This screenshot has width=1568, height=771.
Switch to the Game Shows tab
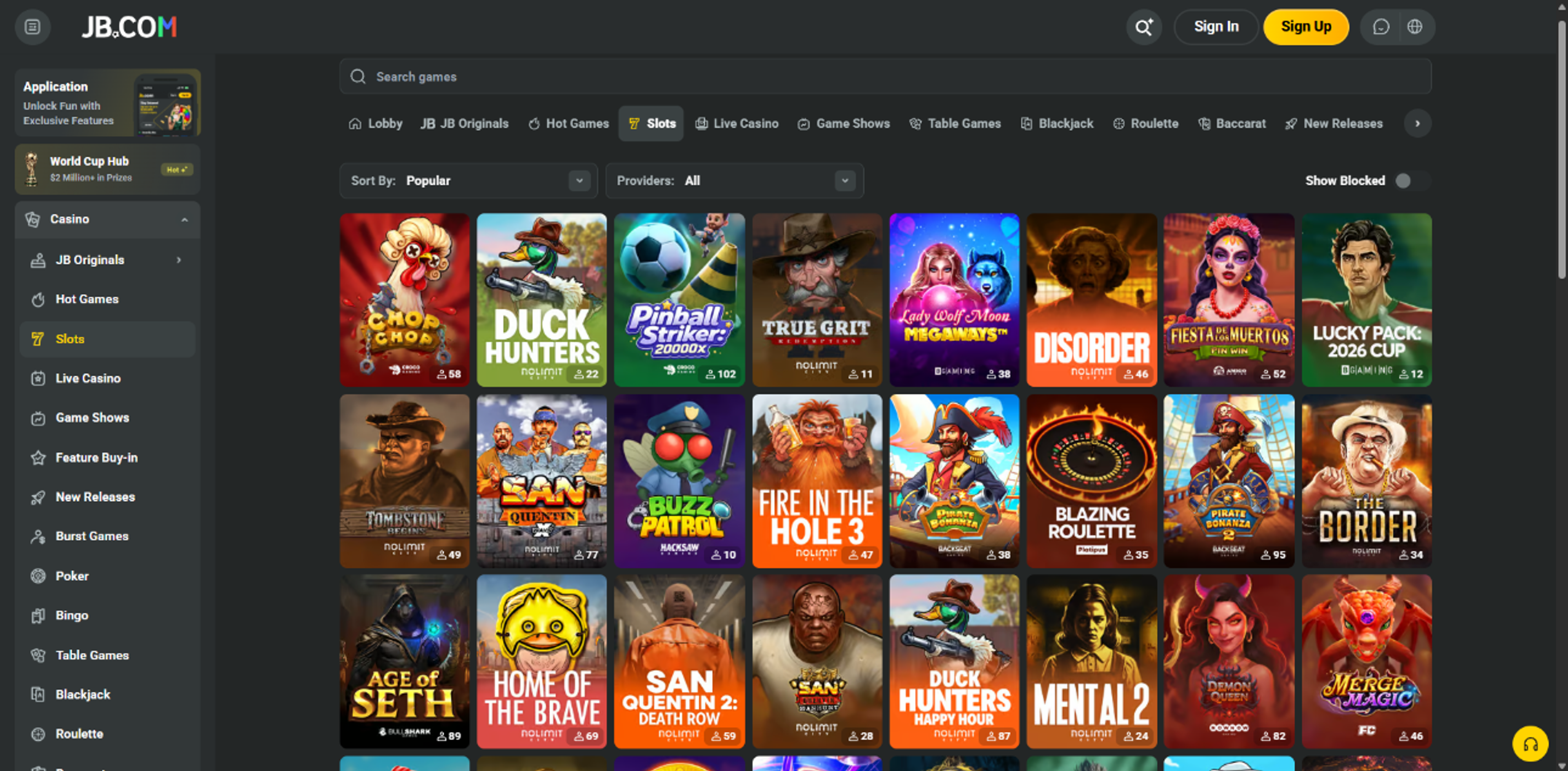[844, 124]
